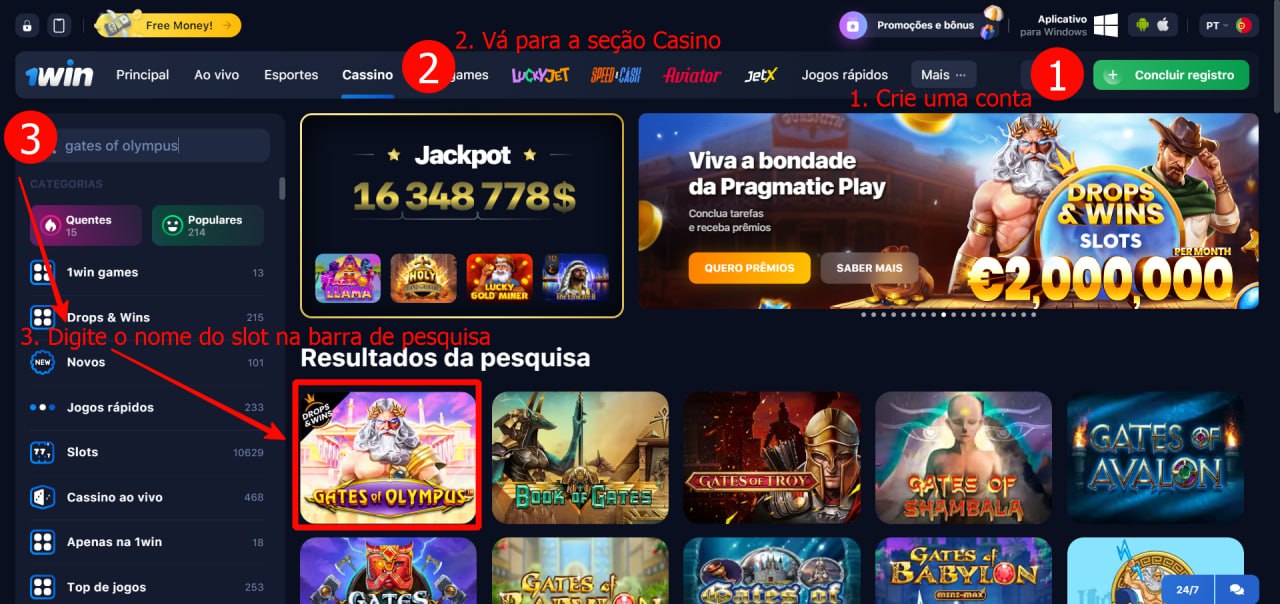Select the Populares category filter

click(208, 226)
